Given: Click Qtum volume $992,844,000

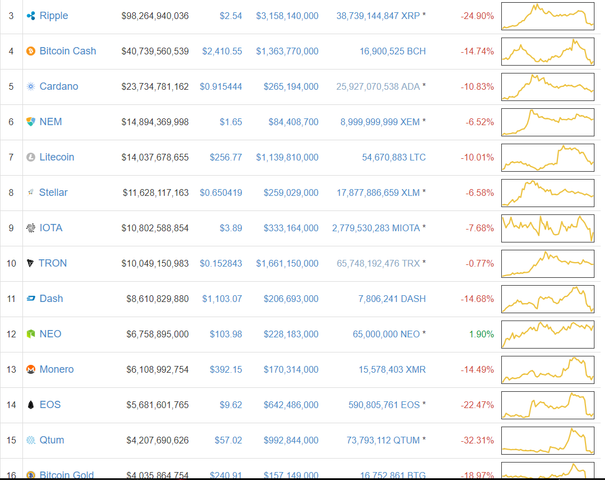Looking at the screenshot, I should [x=291, y=440].
